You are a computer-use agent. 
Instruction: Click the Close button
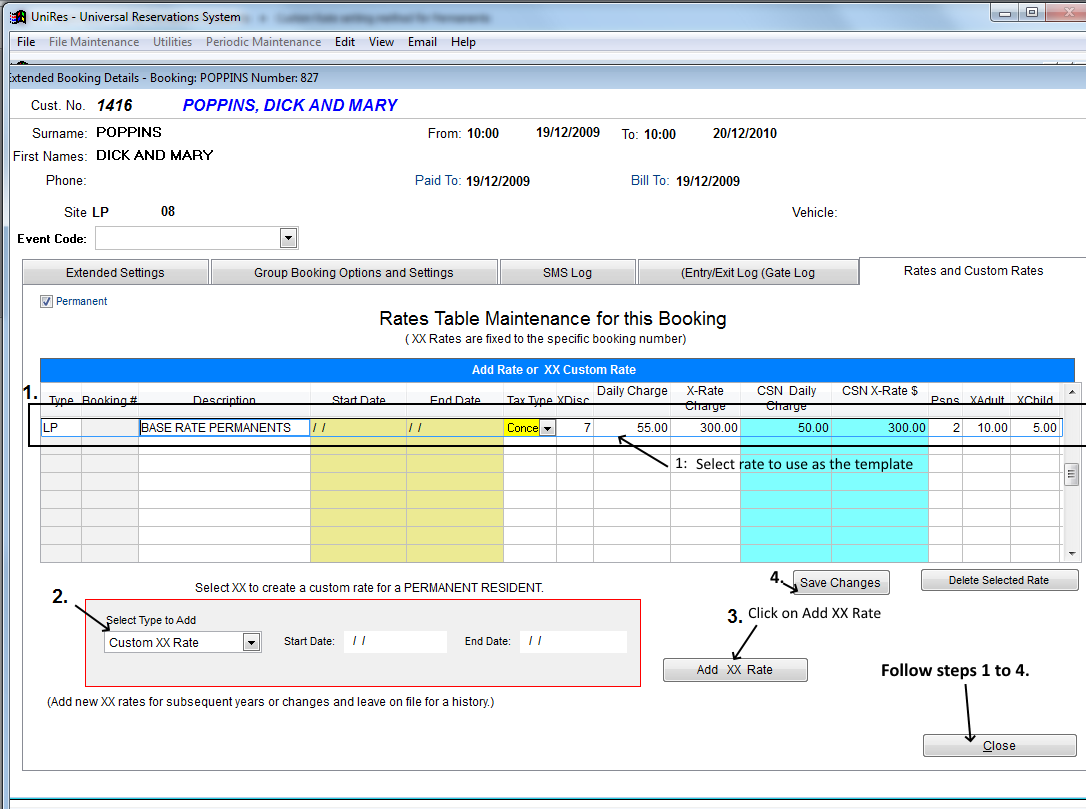[999, 745]
